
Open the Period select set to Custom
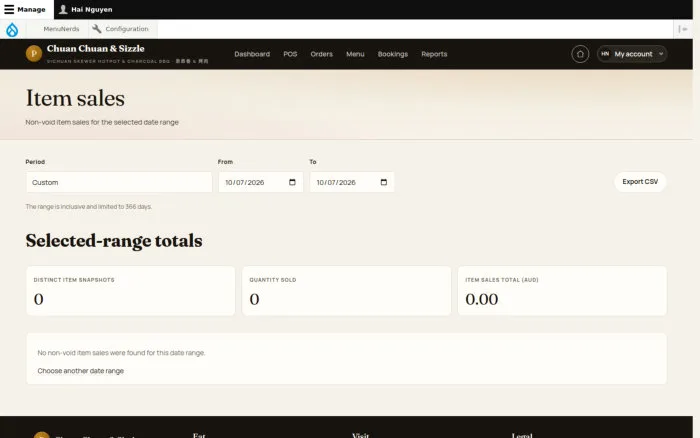[119, 182]
